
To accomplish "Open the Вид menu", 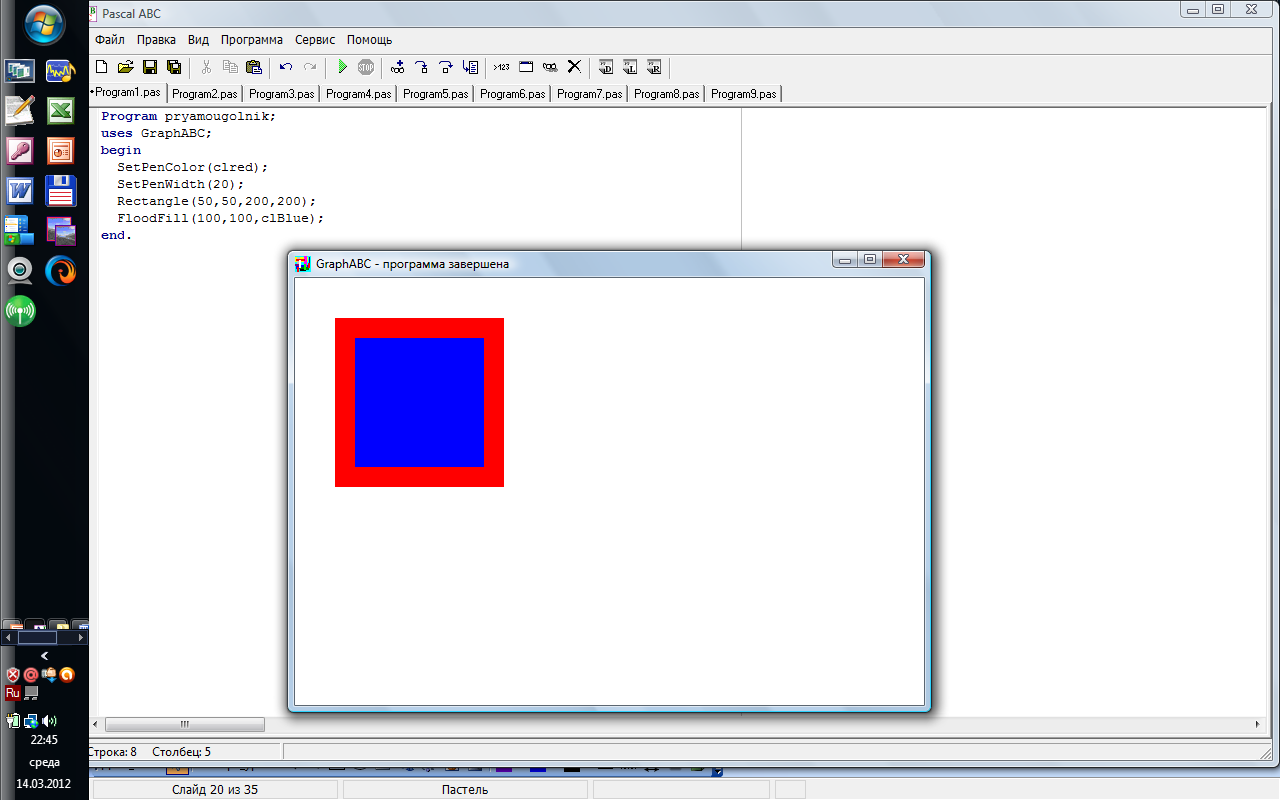I will coord(198,40).
